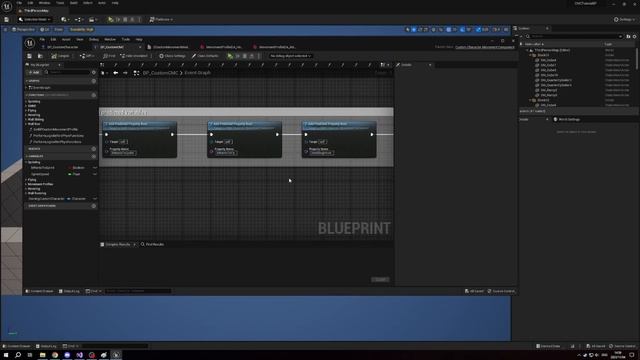Switch to BP_CustomCharacter tab
This screenshot has width=640, height=360.
pyautogui.click(x=62, y=47)
